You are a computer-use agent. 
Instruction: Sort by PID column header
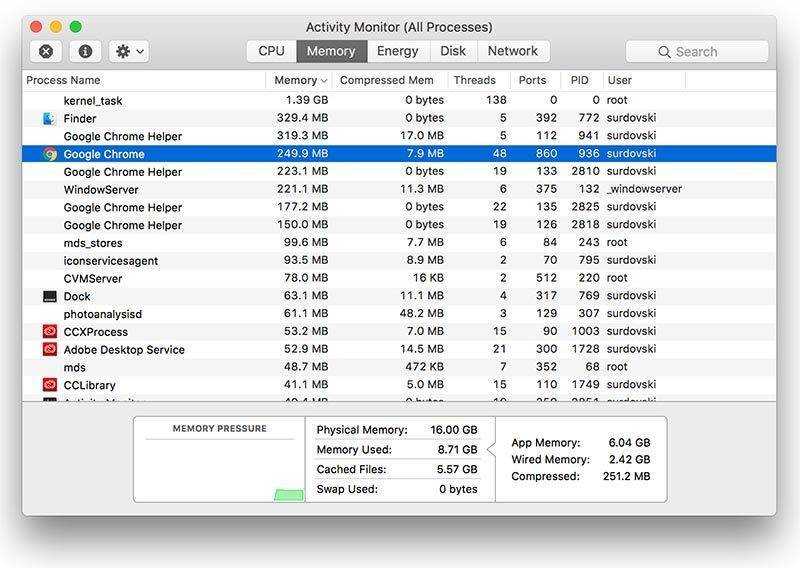579,80
